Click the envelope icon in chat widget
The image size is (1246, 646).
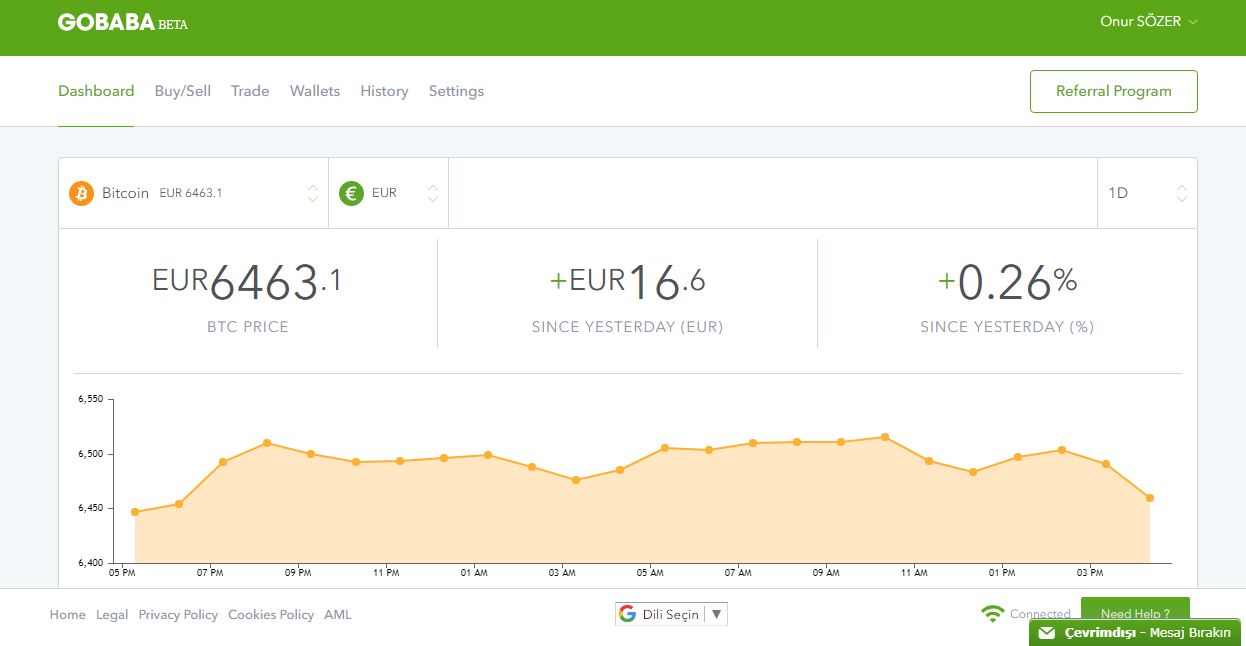tap(1047, 633)
